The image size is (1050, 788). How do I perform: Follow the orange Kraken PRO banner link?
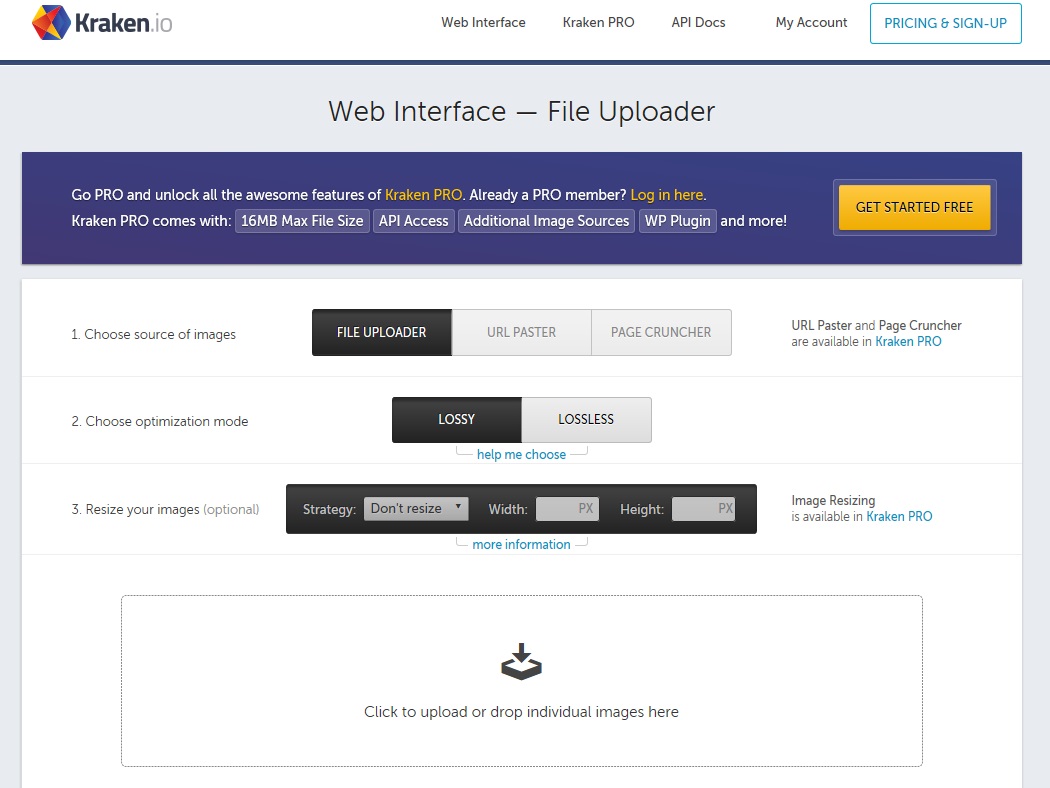coord(423,195)
